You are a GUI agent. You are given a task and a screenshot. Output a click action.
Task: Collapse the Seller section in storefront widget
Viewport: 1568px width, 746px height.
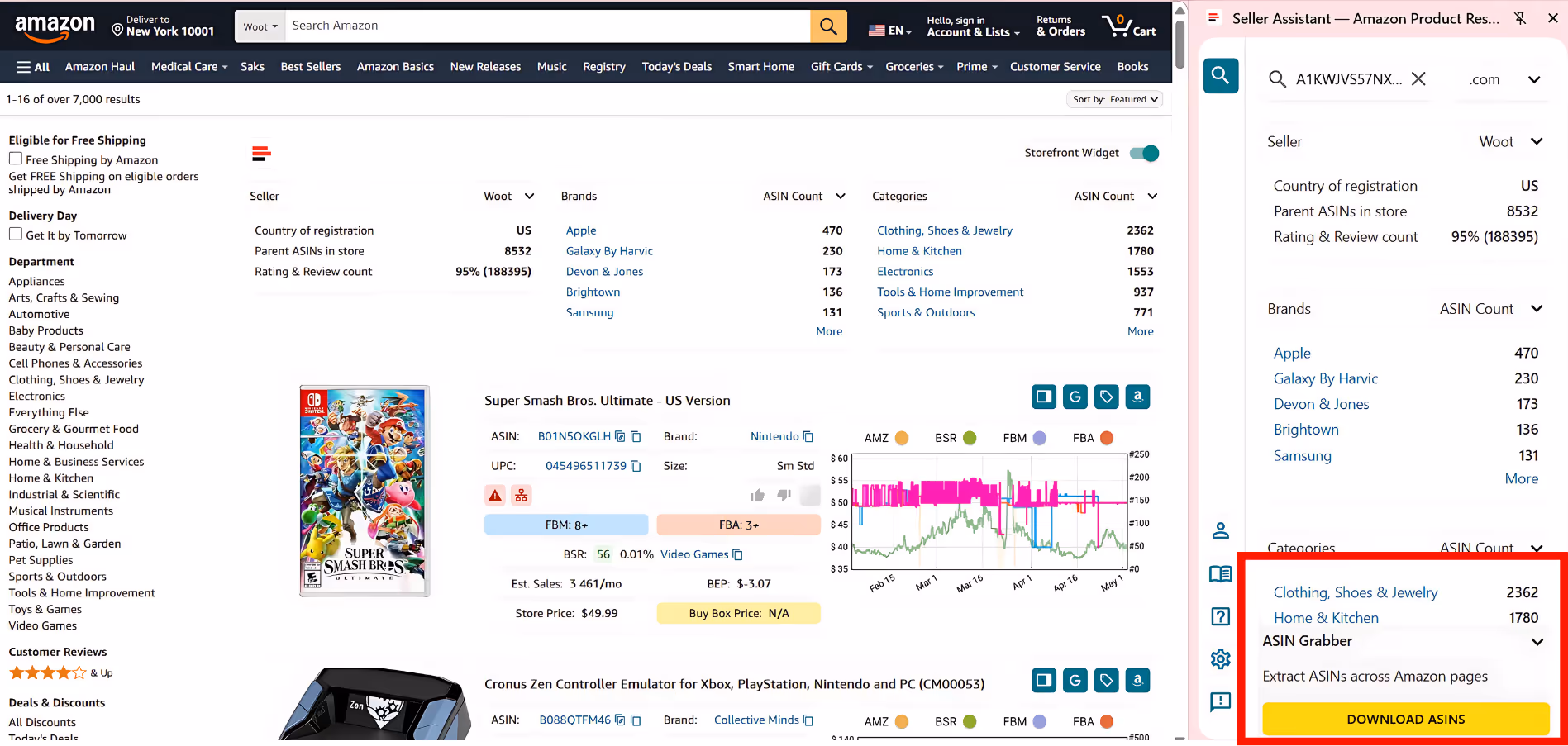(529, 197)
